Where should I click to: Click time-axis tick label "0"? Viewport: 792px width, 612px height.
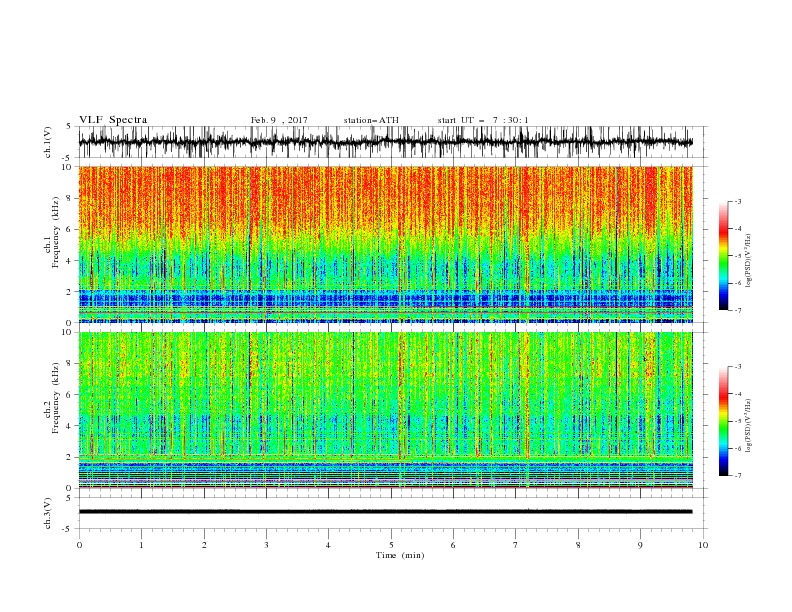coord(79,545)
